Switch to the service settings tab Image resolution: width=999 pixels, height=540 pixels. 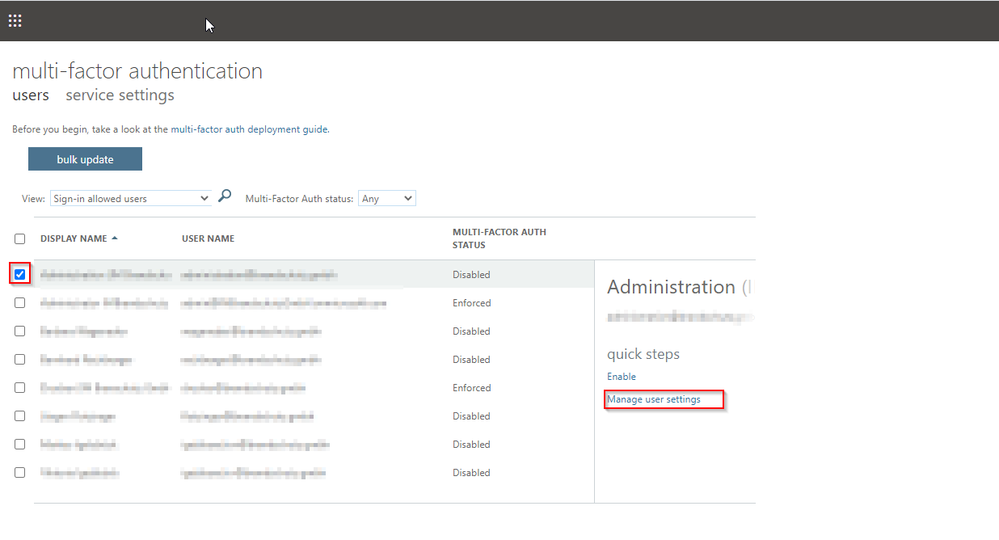click(120, 96)
